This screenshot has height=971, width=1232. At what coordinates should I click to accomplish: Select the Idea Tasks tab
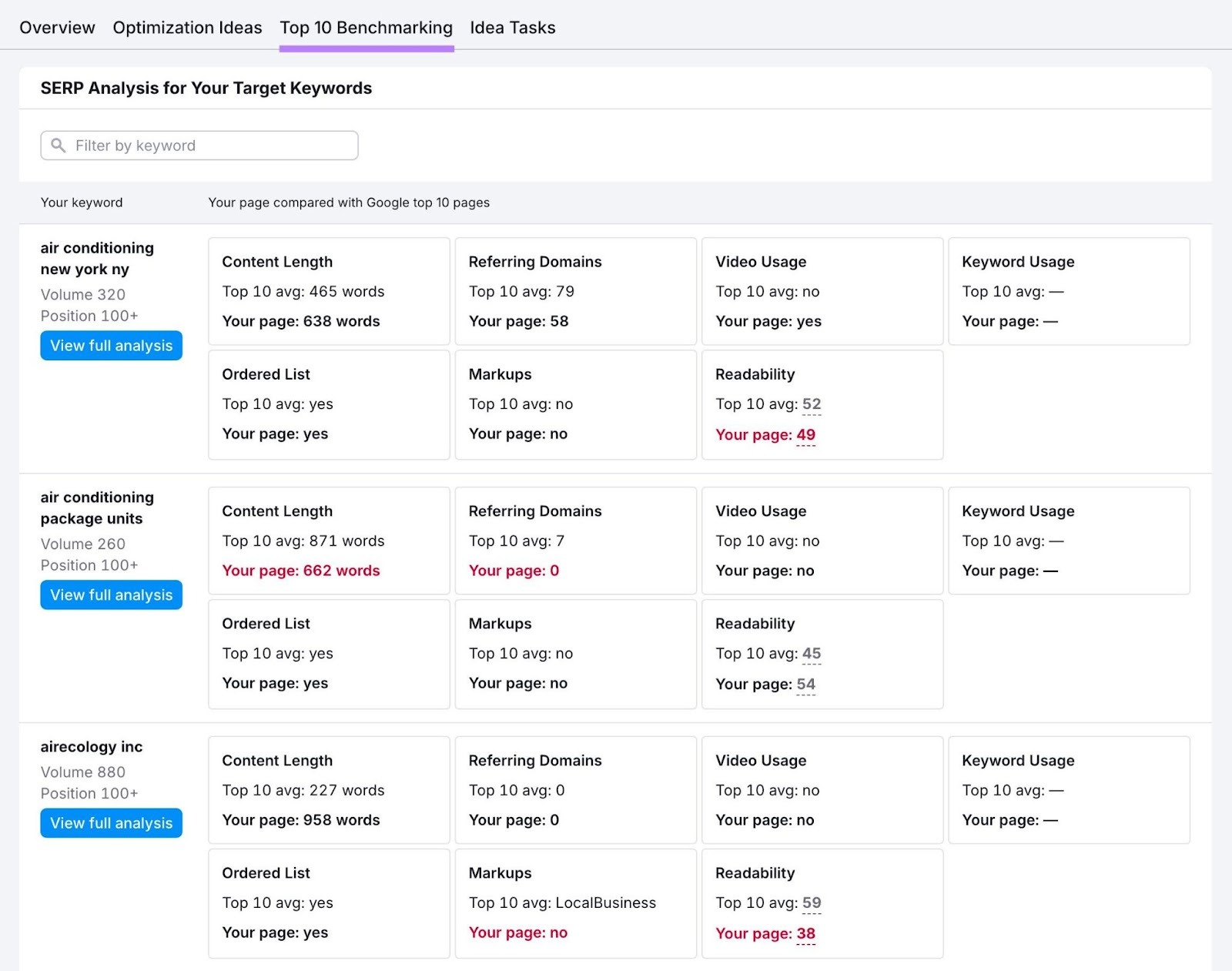pyautogui.click(x=513, y=28)
